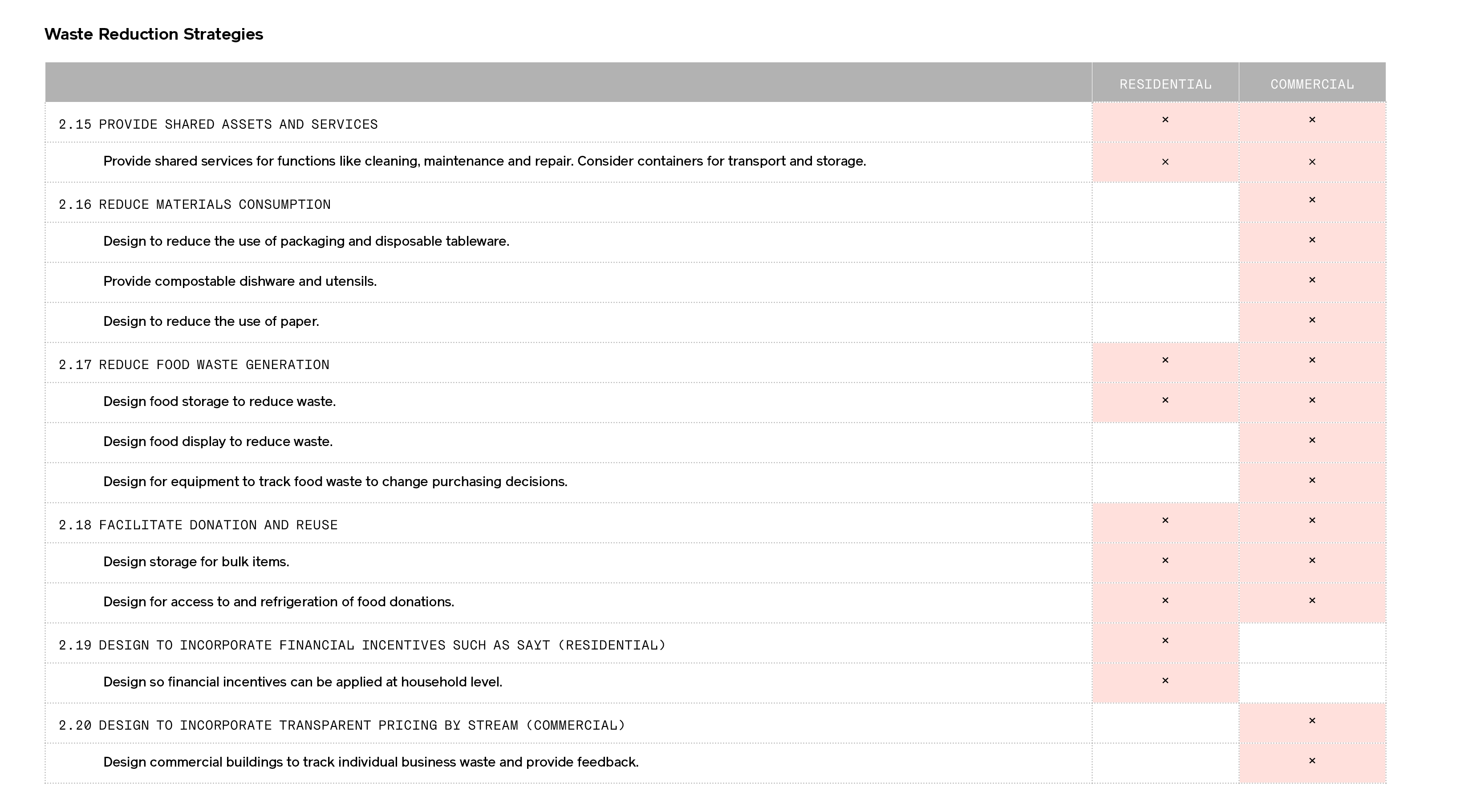
Task: Select the RESIDENTIAL column header
Action: click(1165, 85)
